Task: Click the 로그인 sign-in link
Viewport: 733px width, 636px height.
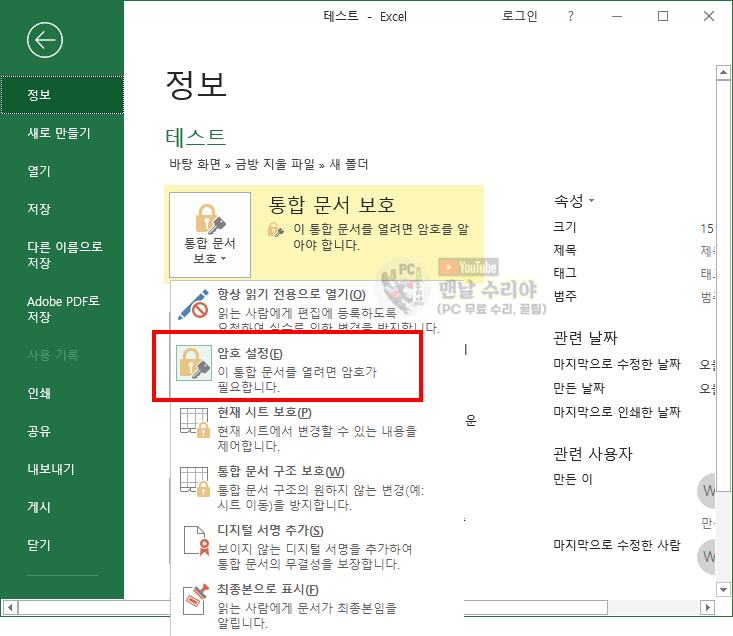Action: click(x=519, y=16)
